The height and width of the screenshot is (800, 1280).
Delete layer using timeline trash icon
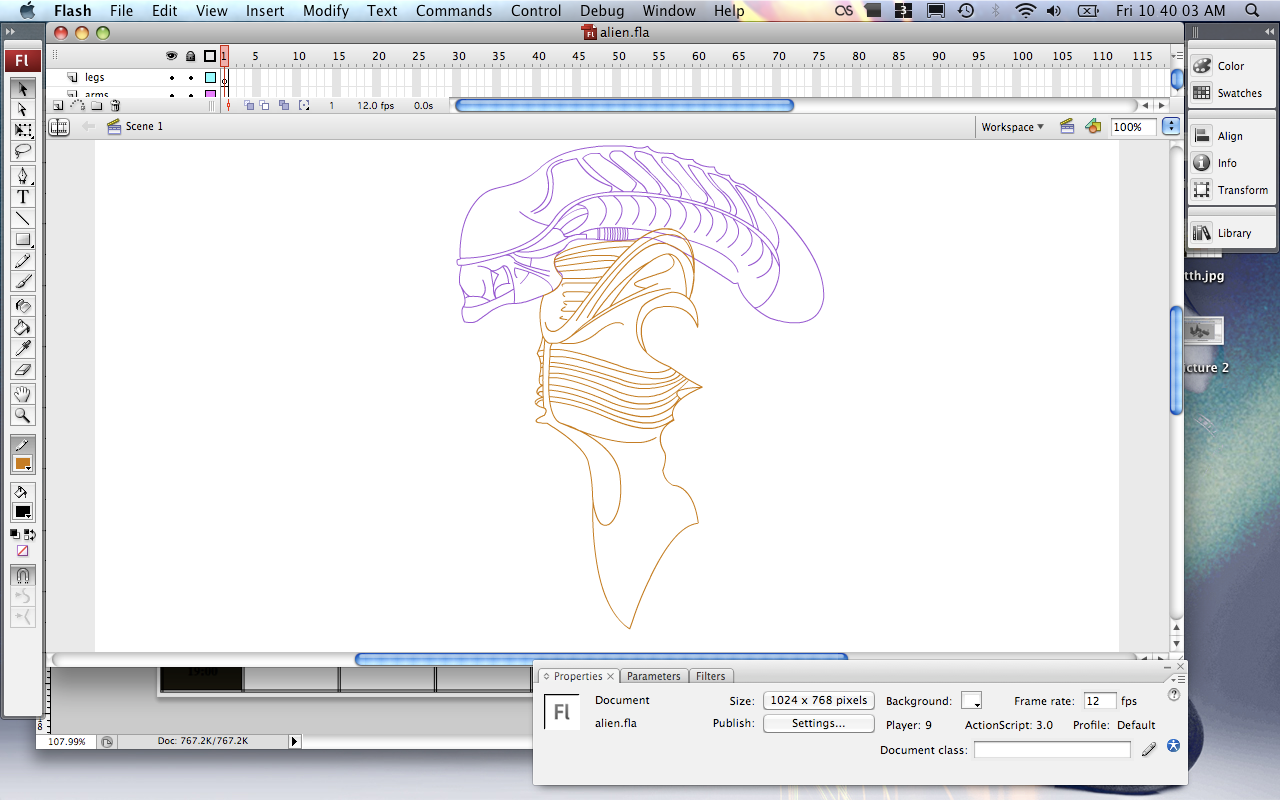115,105
